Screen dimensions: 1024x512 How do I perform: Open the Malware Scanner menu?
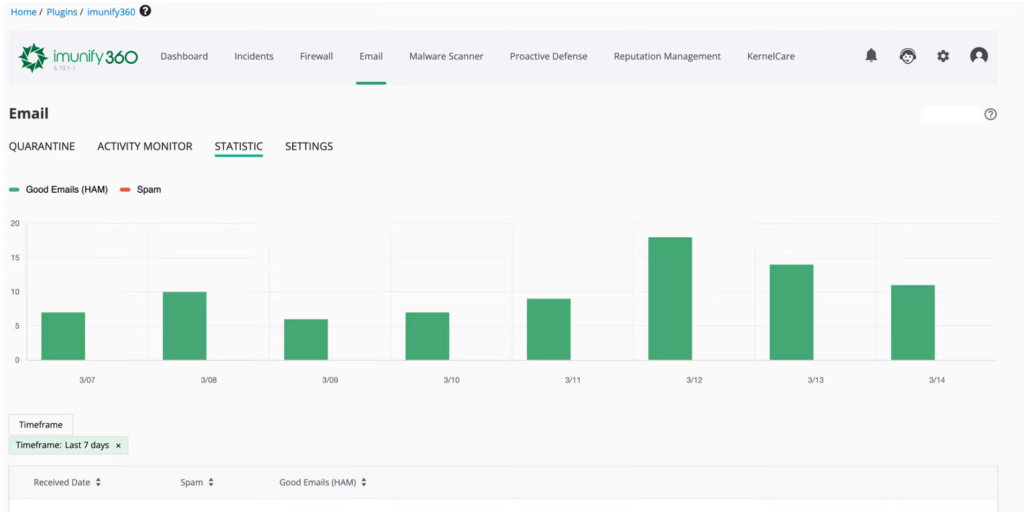coord(446,56)
